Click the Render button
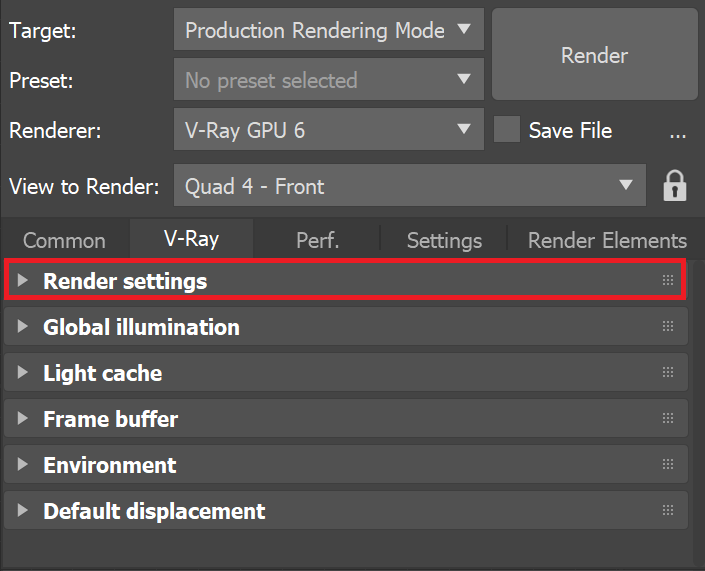The height and width of the screenshot is (571, 705). 594,54
